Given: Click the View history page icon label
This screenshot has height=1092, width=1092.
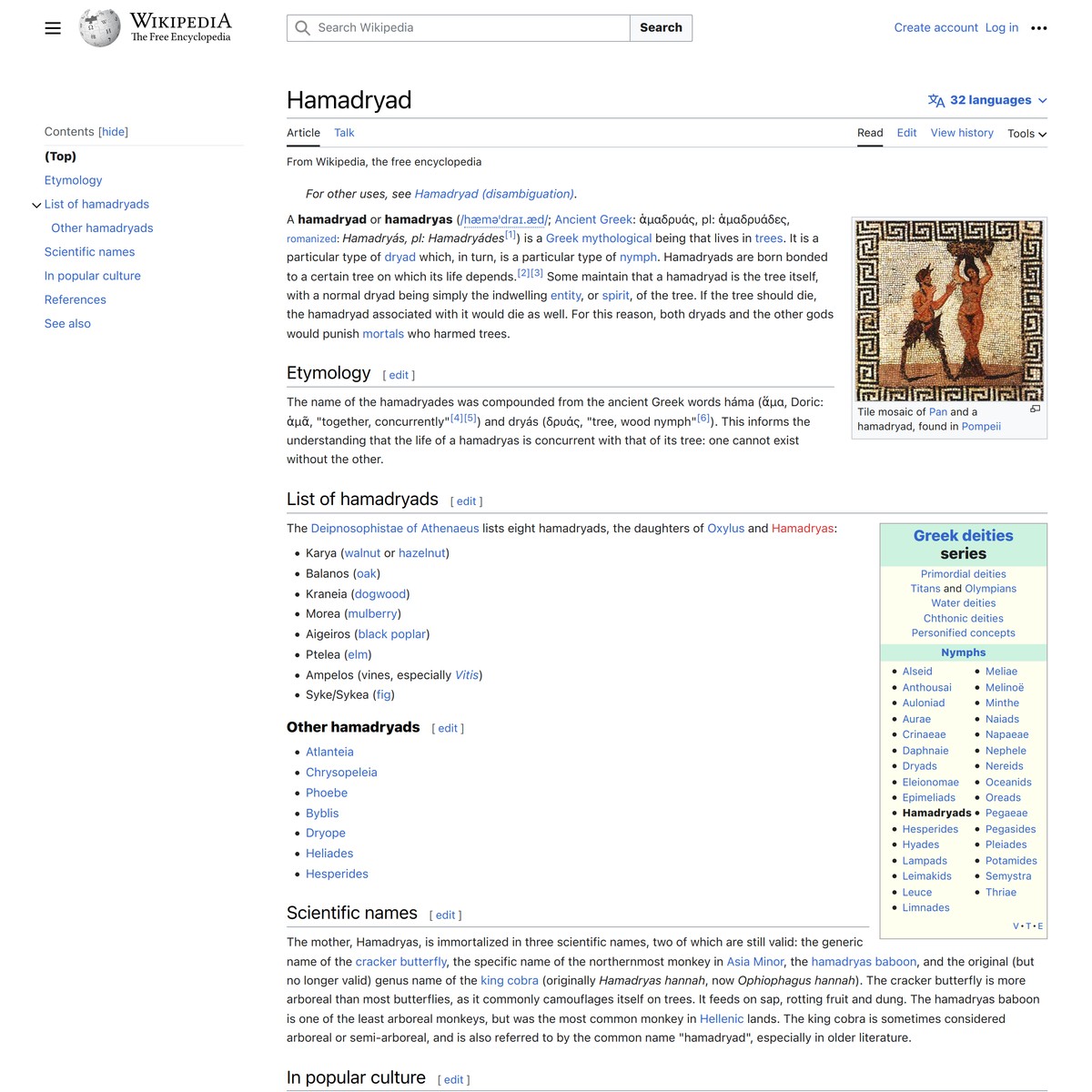Looking at the screenshot, I should coord(962,133).
